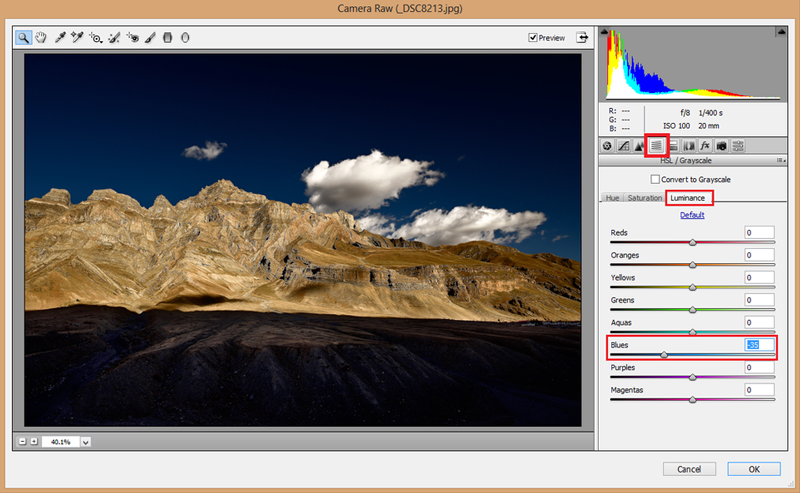Click the Oranges luminance slider handle

click(x=693, y=264)
